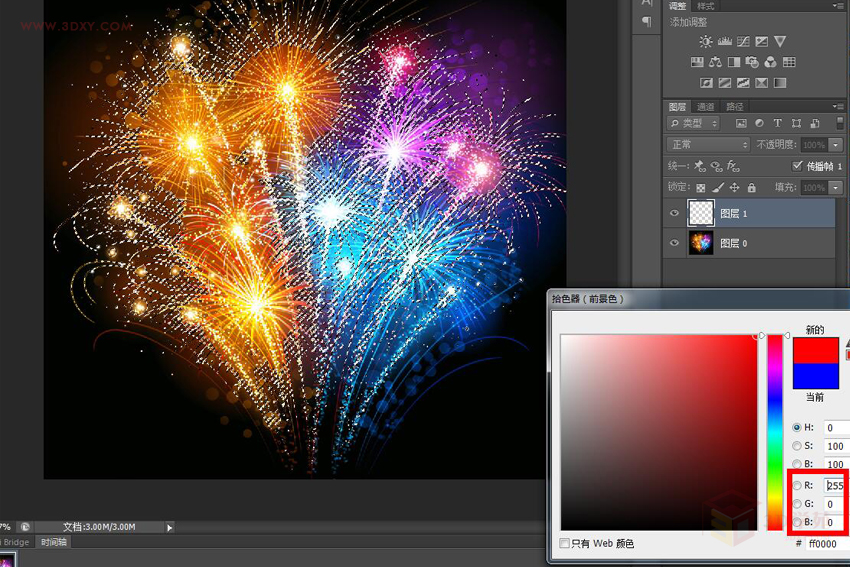This screenshot has width=850, height=567.
Task: Add a Curves adjustment layer
Action: click(x=743, y=42)
